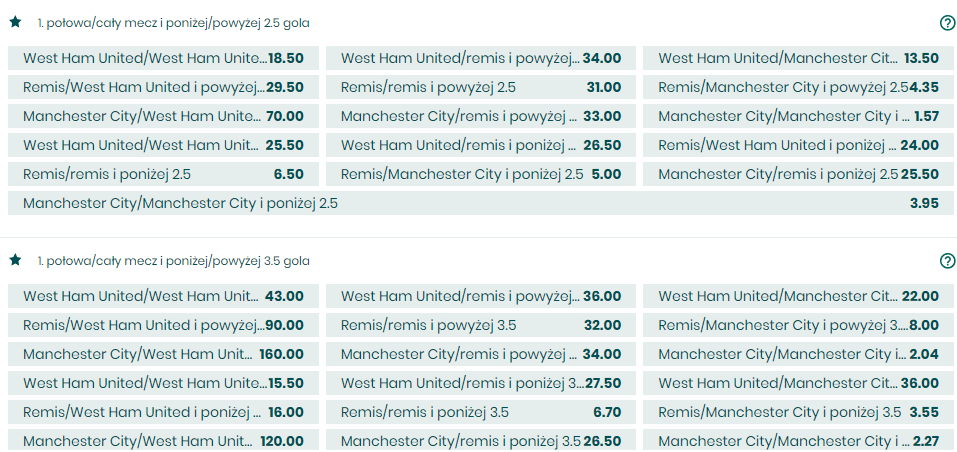Click Remis/Manchester City i poniżej 3.5 at 3.55
The image size is (957, 452).
pyautogui.click(x=798, y=412)
